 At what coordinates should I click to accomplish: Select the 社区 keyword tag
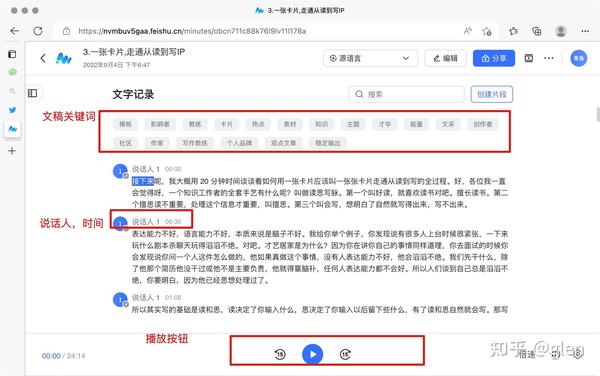pos(126,143)
